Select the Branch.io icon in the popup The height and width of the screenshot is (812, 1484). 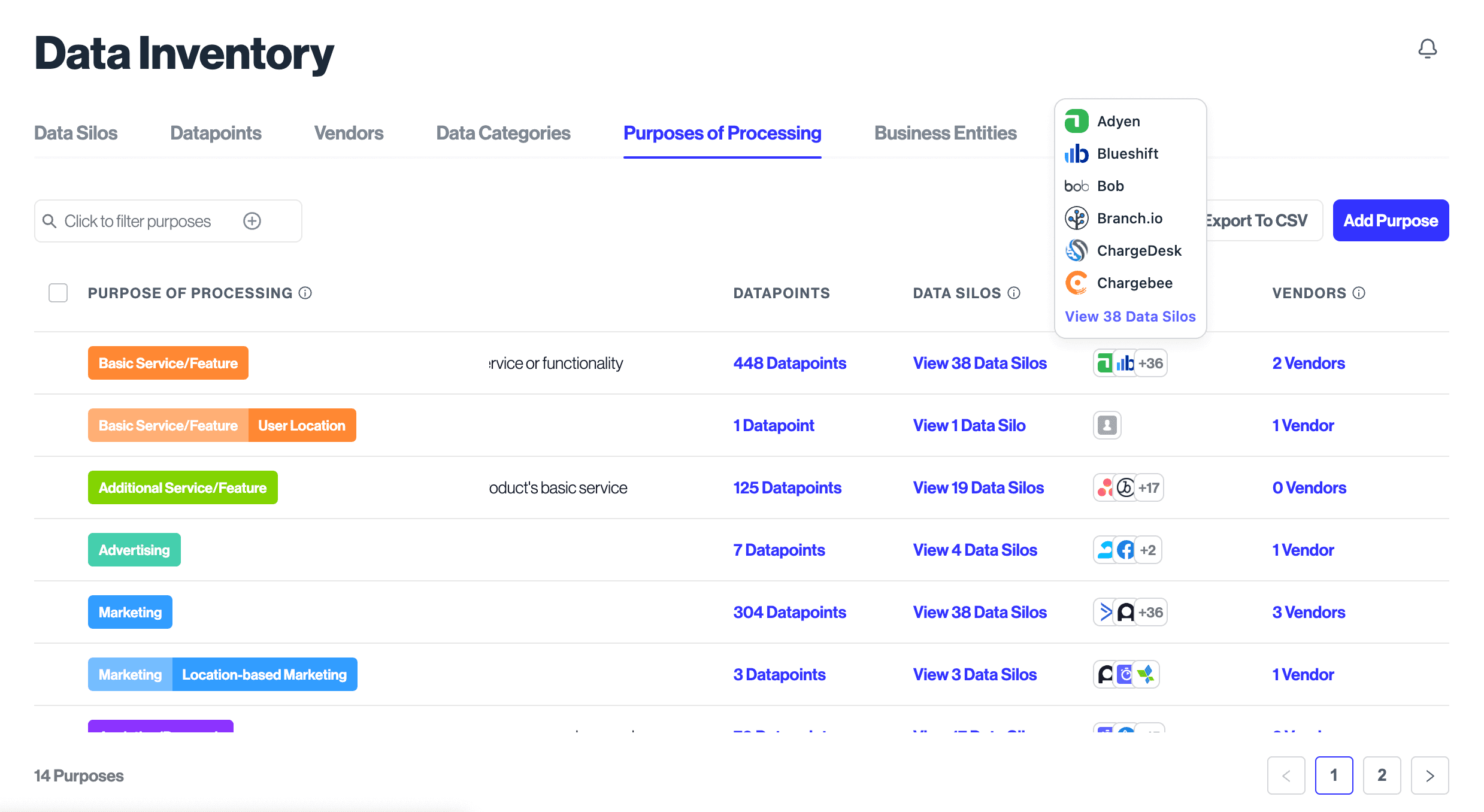coord(1076,218)
